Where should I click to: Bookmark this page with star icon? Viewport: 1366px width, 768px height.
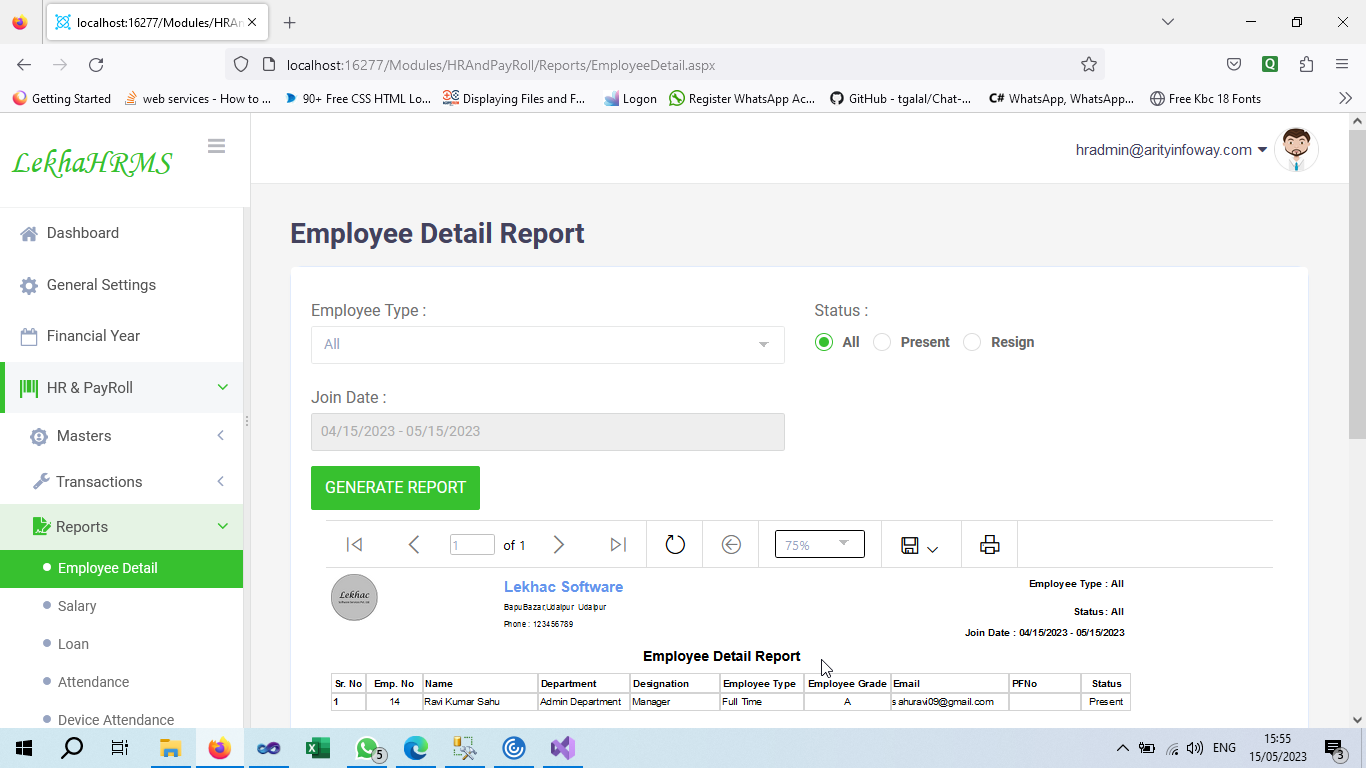(x=1089, y=65)
